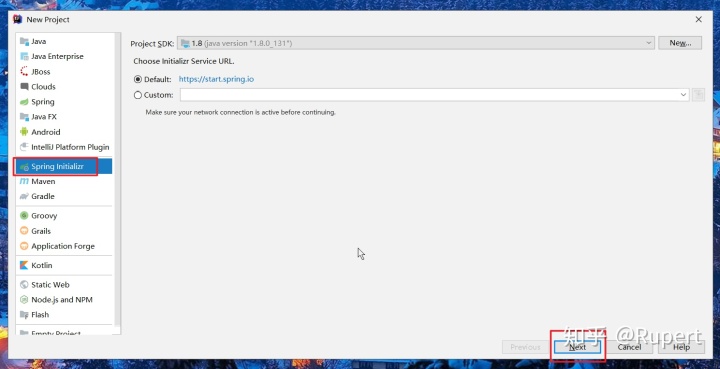Click the Maven icon
The height and width of the screenshot is (369, 720).
pos(24,182)
